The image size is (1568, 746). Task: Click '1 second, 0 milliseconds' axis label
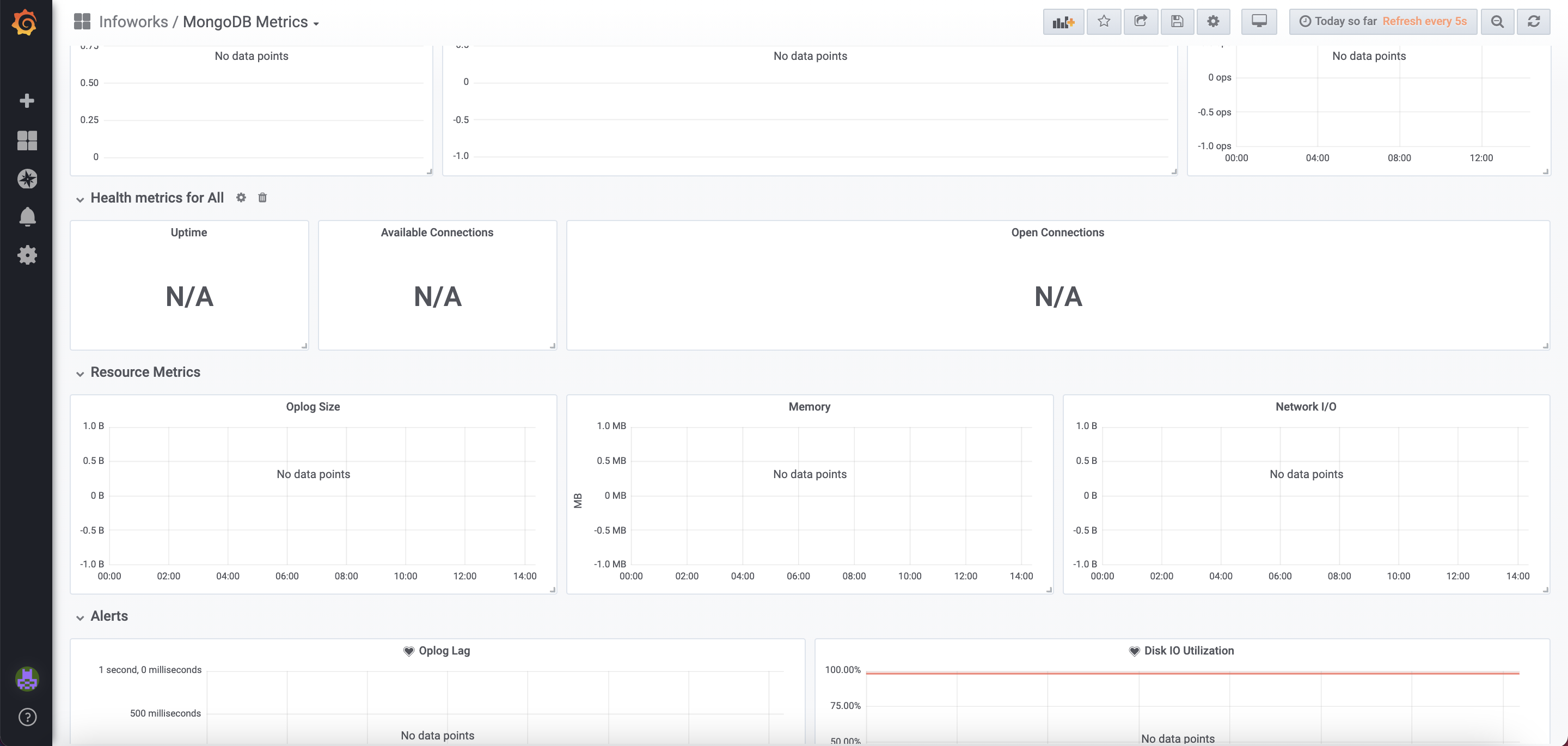click(x=150, y=669)
